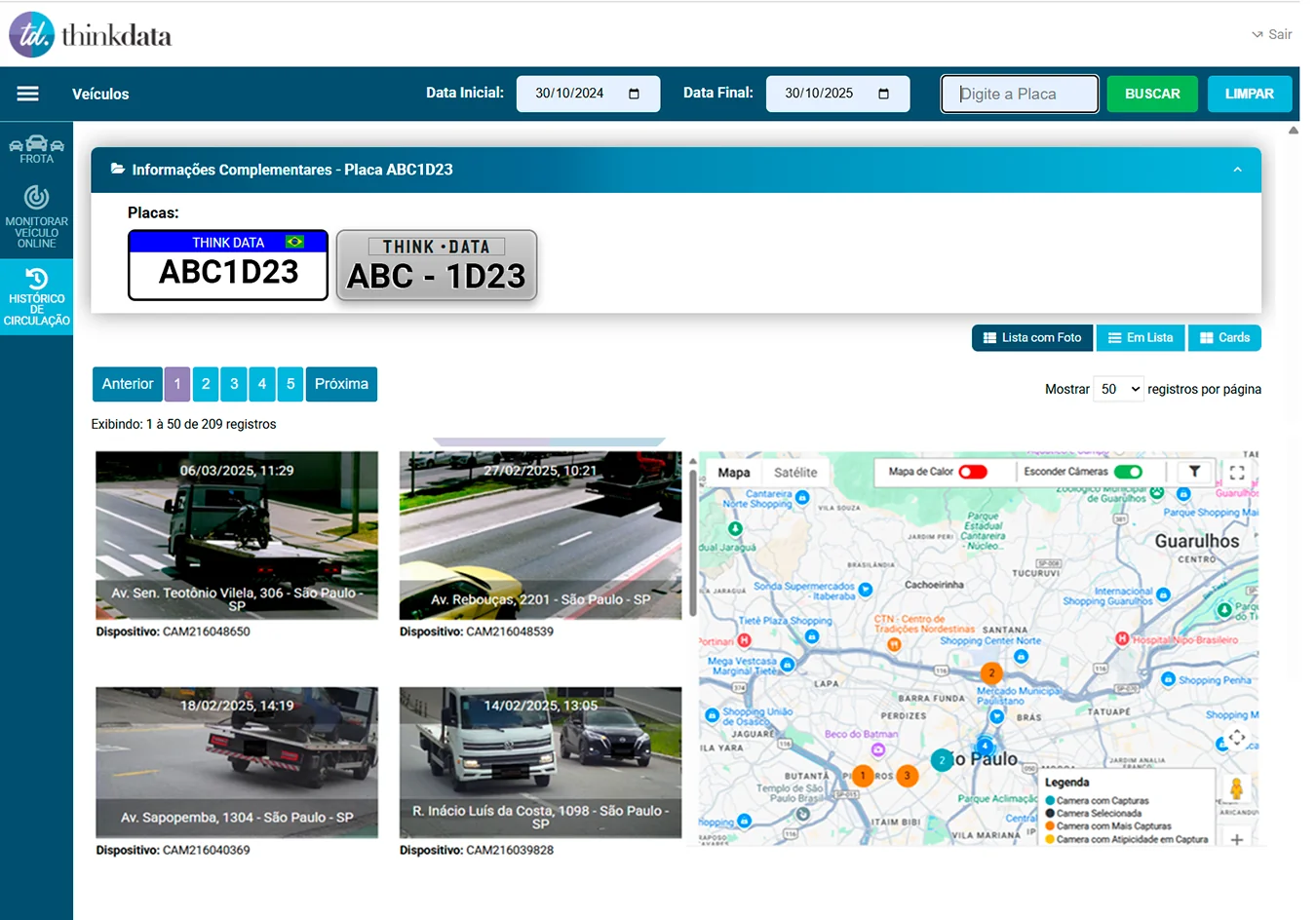Click Dispositivo CAM216048650 text

pos(173,632)
